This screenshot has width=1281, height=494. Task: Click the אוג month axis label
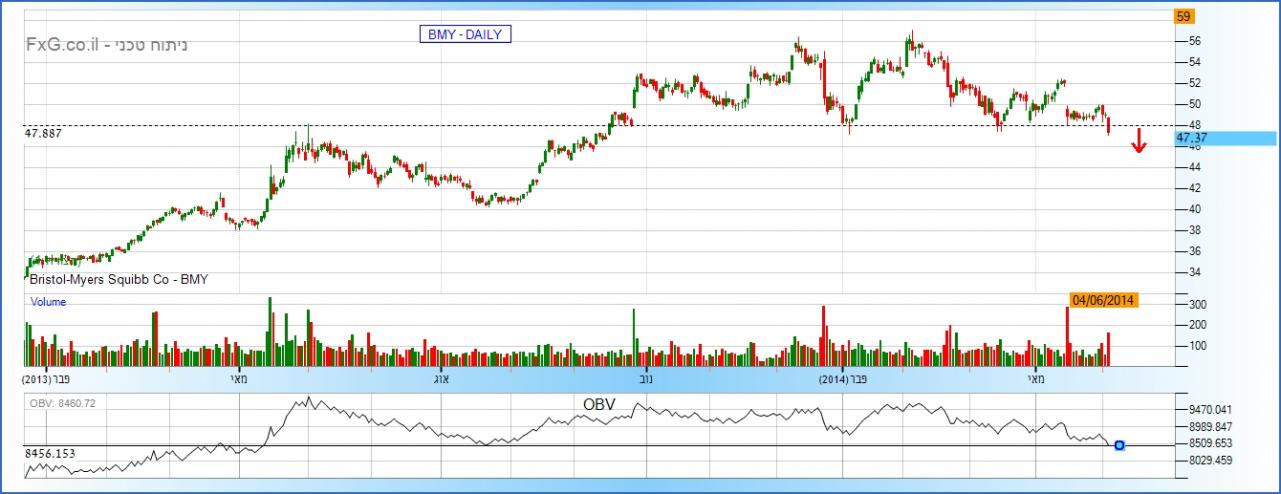coord(443,380)
